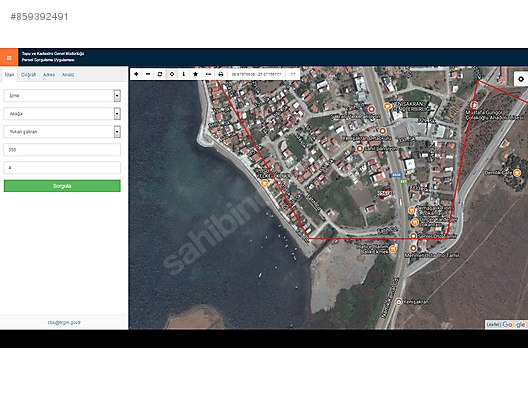
Task: Switch to the Adres tab
Action: click(49, 75)
